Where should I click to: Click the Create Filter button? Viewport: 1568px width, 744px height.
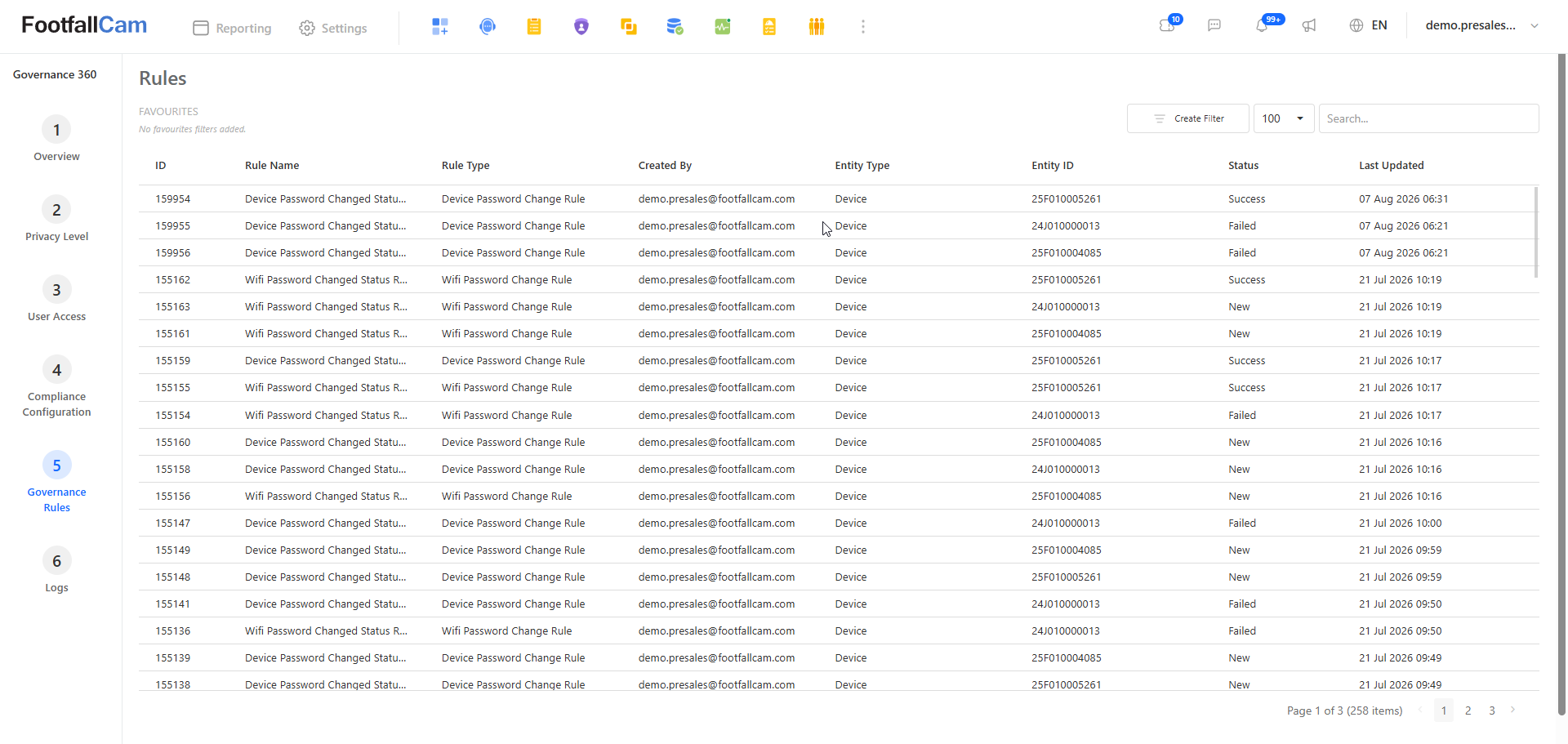coord(1188,118)
